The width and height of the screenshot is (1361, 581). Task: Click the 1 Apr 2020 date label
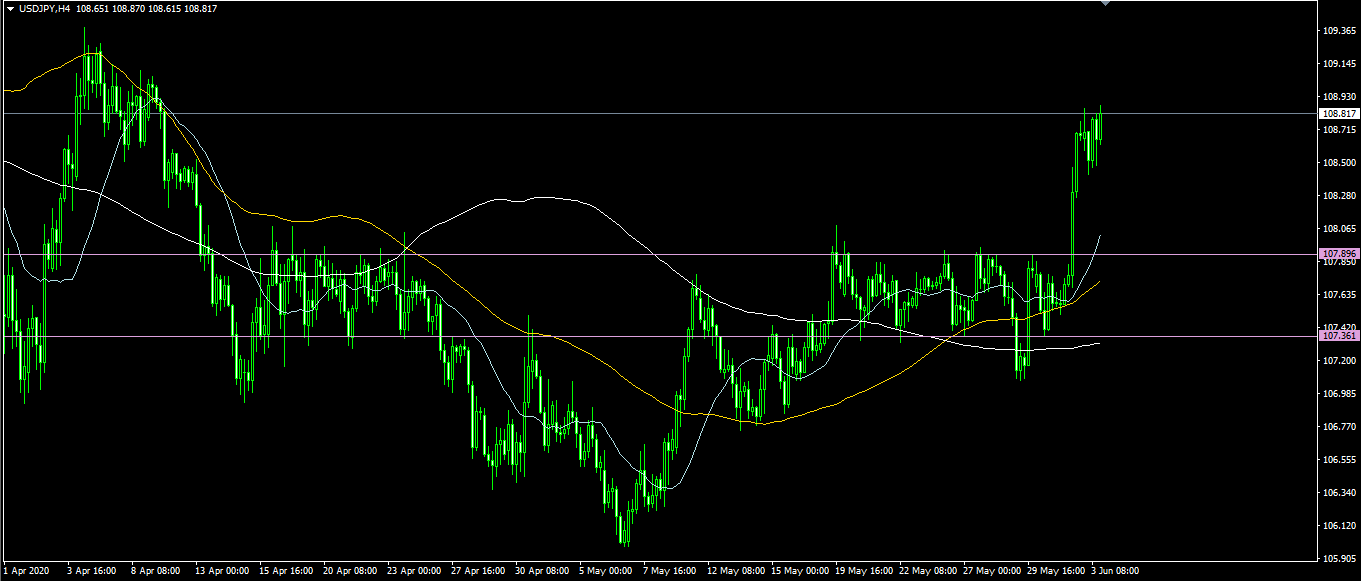(25, 571)
